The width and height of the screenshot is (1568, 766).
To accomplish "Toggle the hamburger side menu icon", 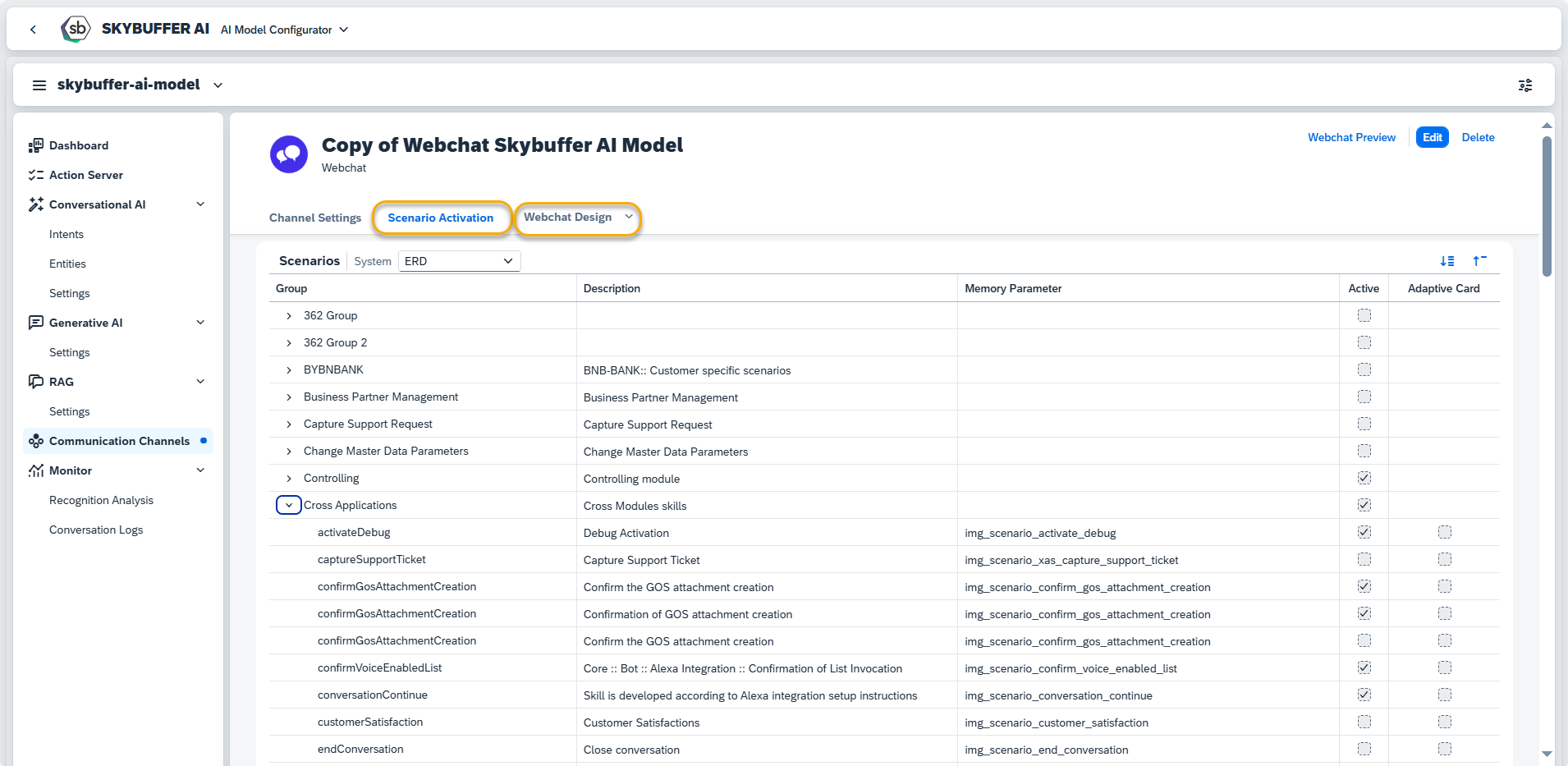I will [x=39, y=85].
